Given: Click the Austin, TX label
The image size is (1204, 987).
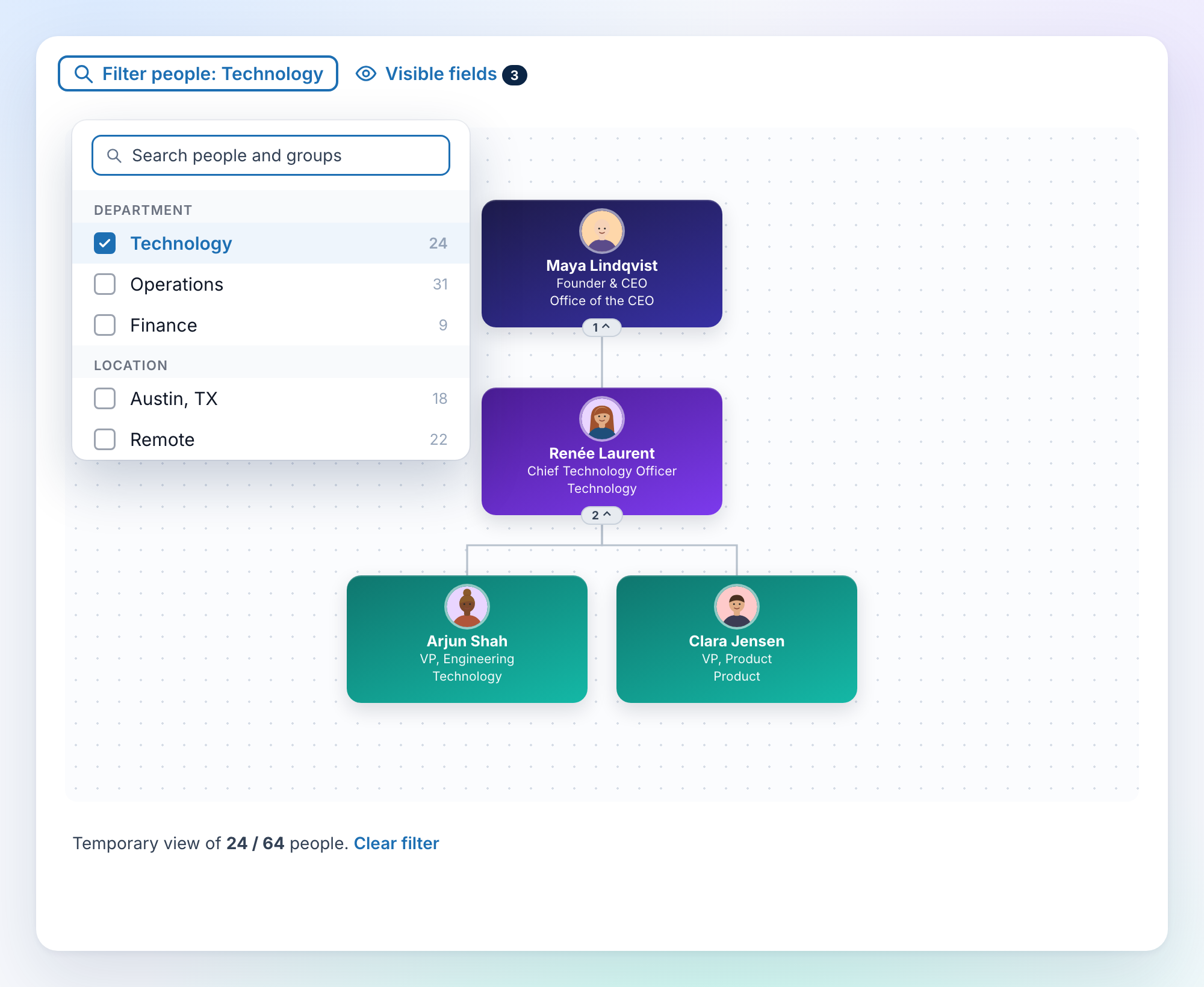Looking at the screenshot, I should [174, 398].
